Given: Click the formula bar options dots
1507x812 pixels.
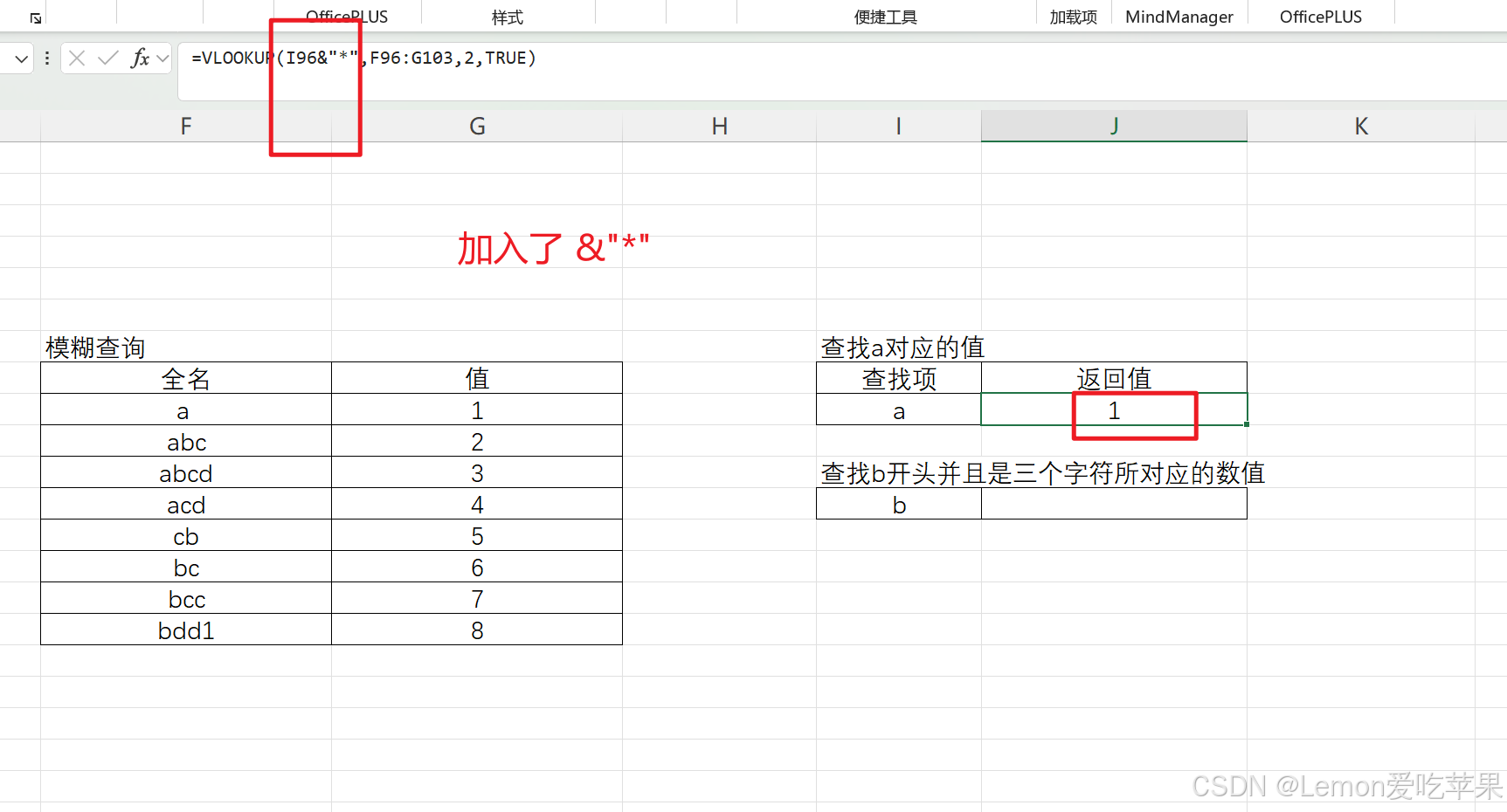Looking at the screenshot, I should tap(47, 58).
